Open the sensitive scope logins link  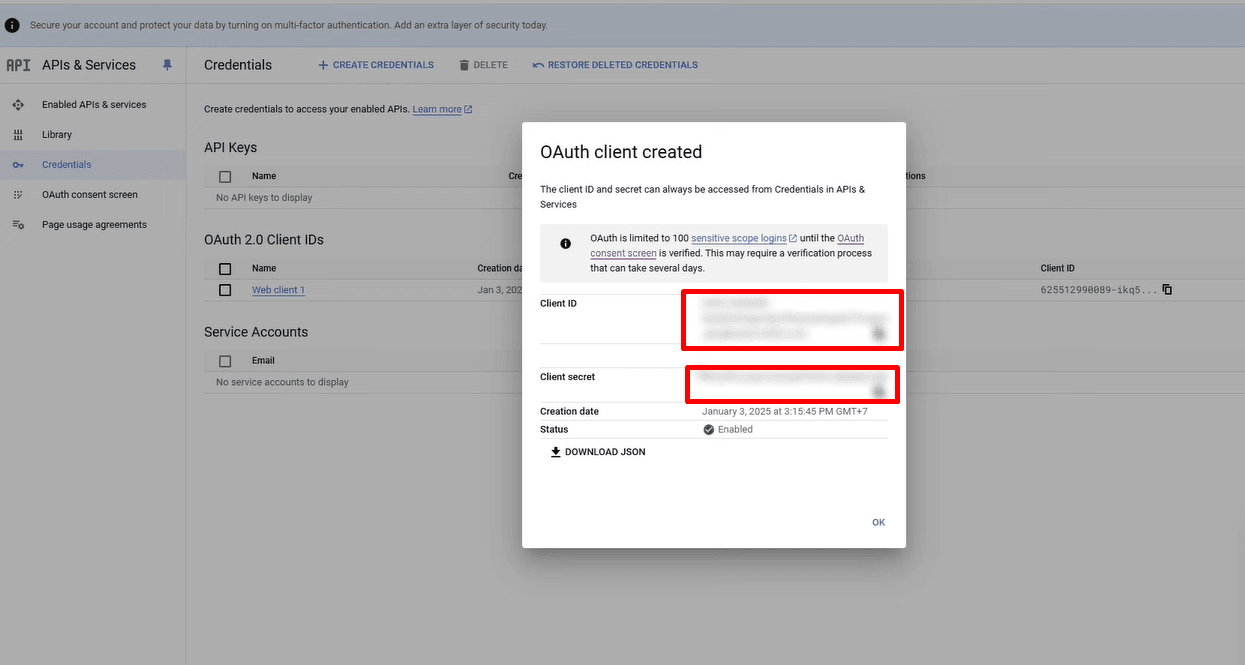pyautogui.click(x=744, y=238)
